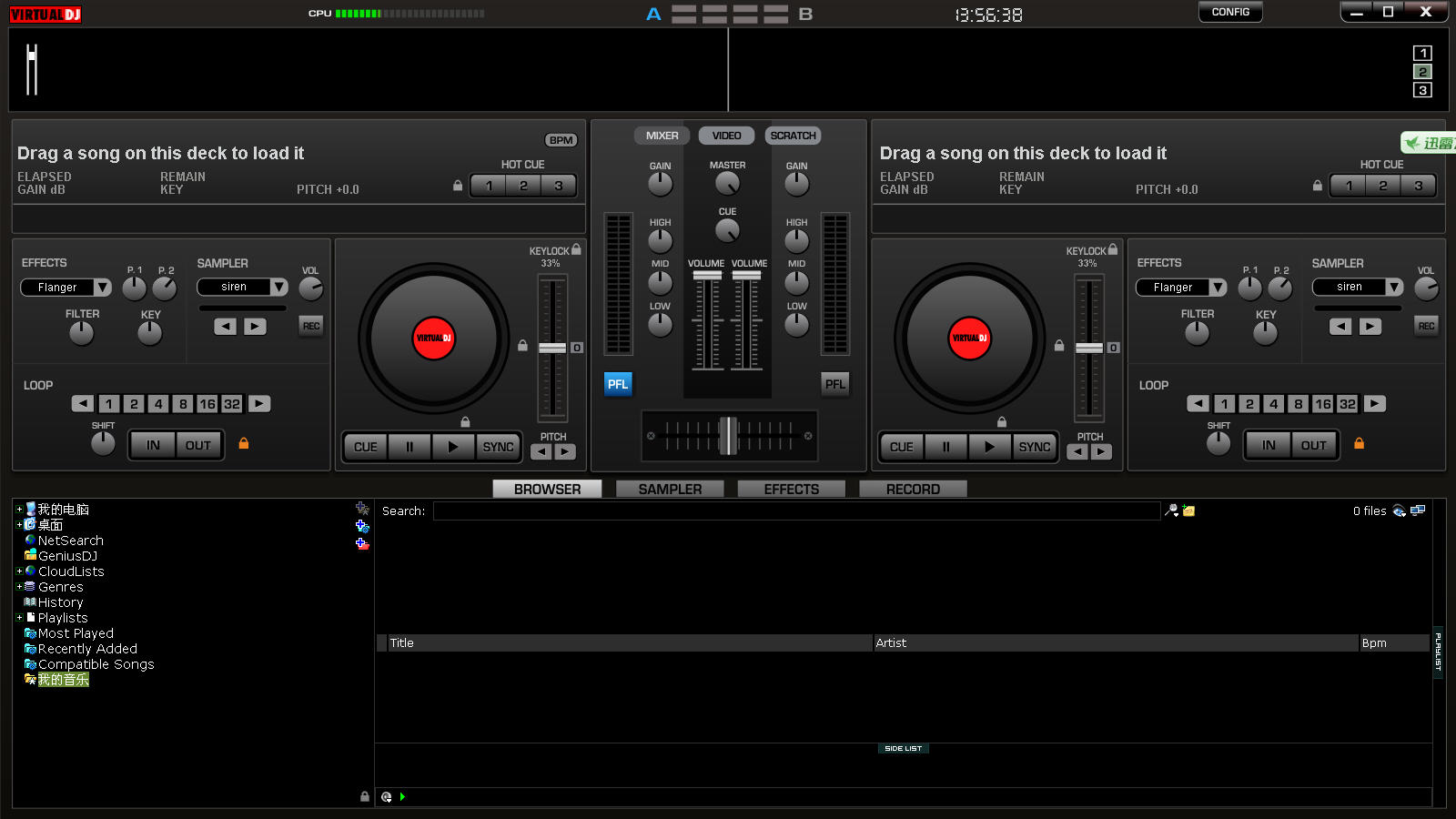Toggle right deck smart loop lock
This screenshot has width=1456, height=819.
coord(1359,443)
